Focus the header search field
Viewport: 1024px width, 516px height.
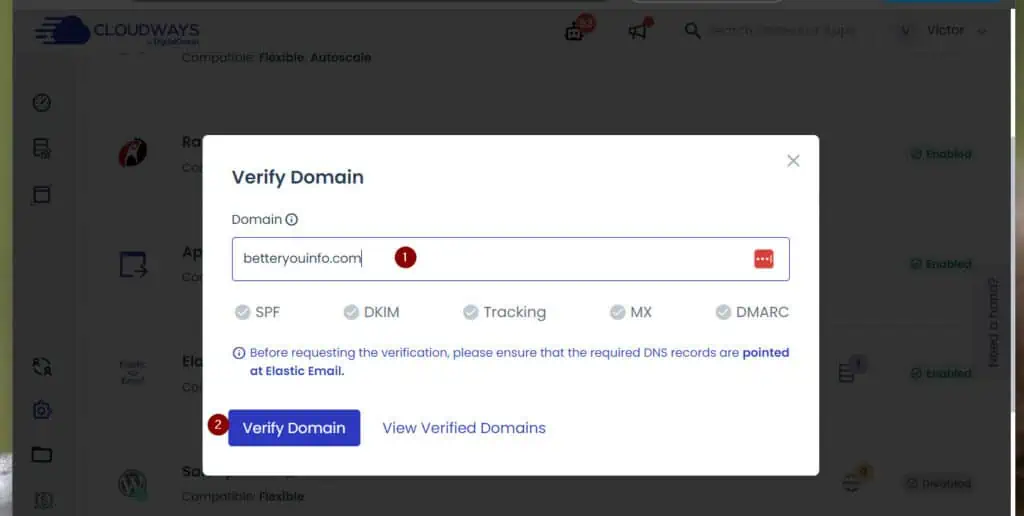point(782,30)
